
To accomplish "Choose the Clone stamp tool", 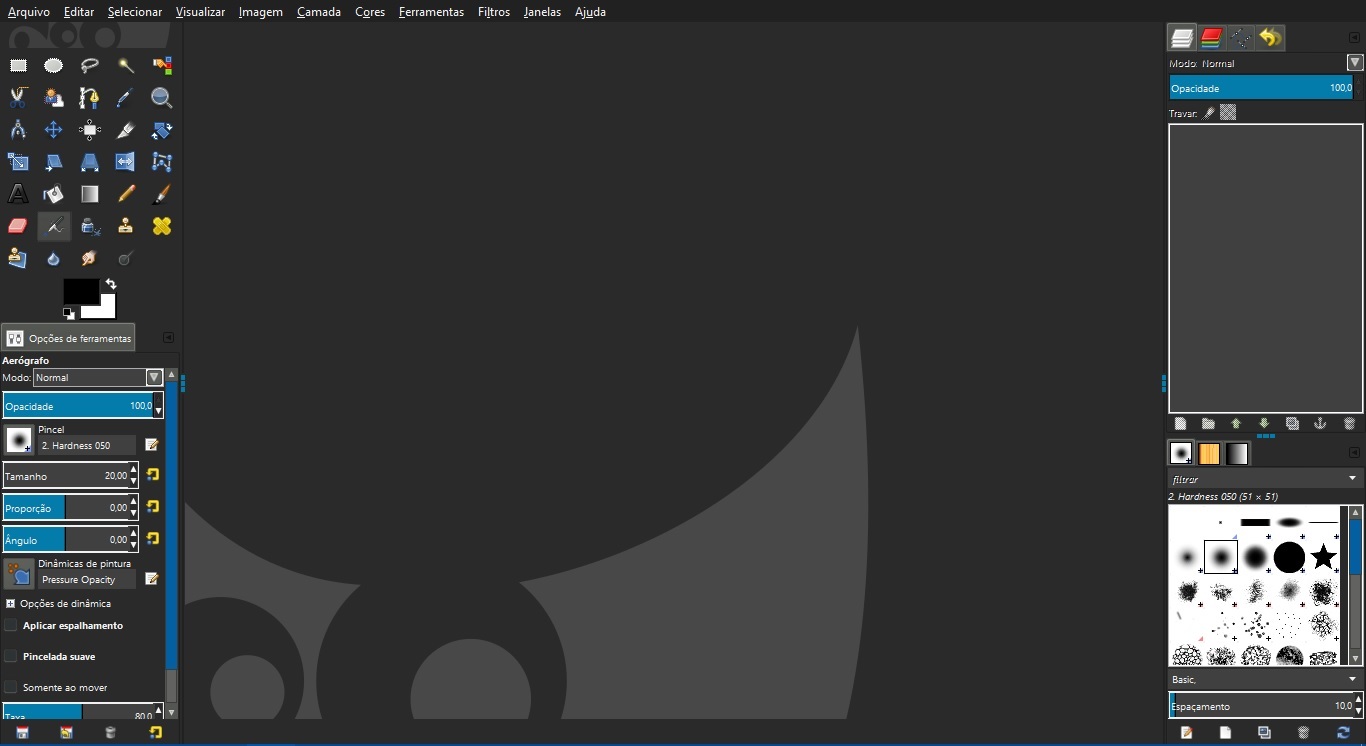I will click(x=126, y=226).
